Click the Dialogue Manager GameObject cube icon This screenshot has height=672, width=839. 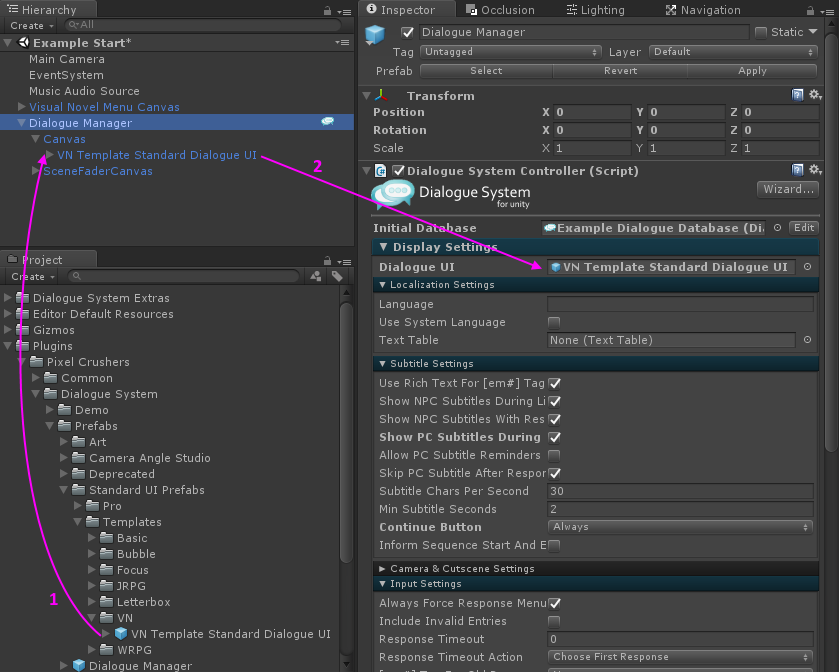[375, 35]
